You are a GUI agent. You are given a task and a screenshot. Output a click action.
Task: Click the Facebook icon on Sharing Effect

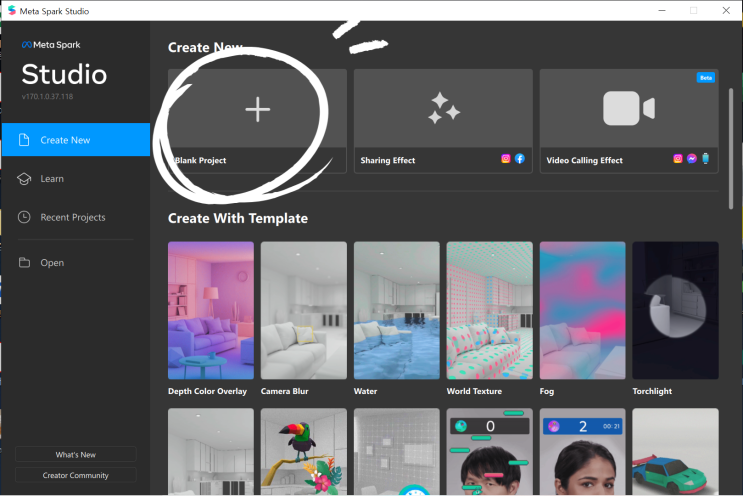(520, 159)
